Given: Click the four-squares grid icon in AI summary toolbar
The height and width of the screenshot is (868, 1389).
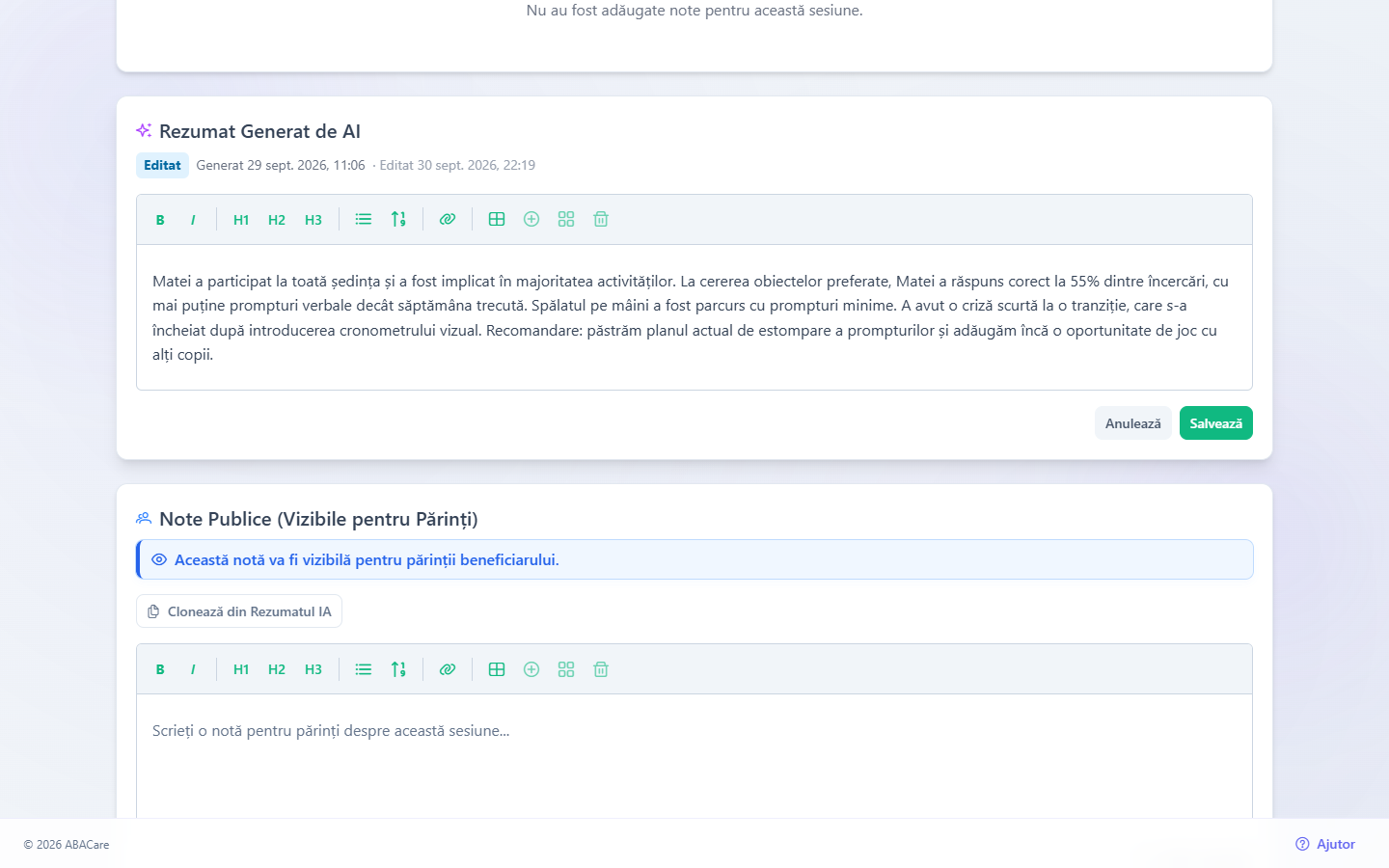Looking at the screenshot, I should [x=566, y=220].
